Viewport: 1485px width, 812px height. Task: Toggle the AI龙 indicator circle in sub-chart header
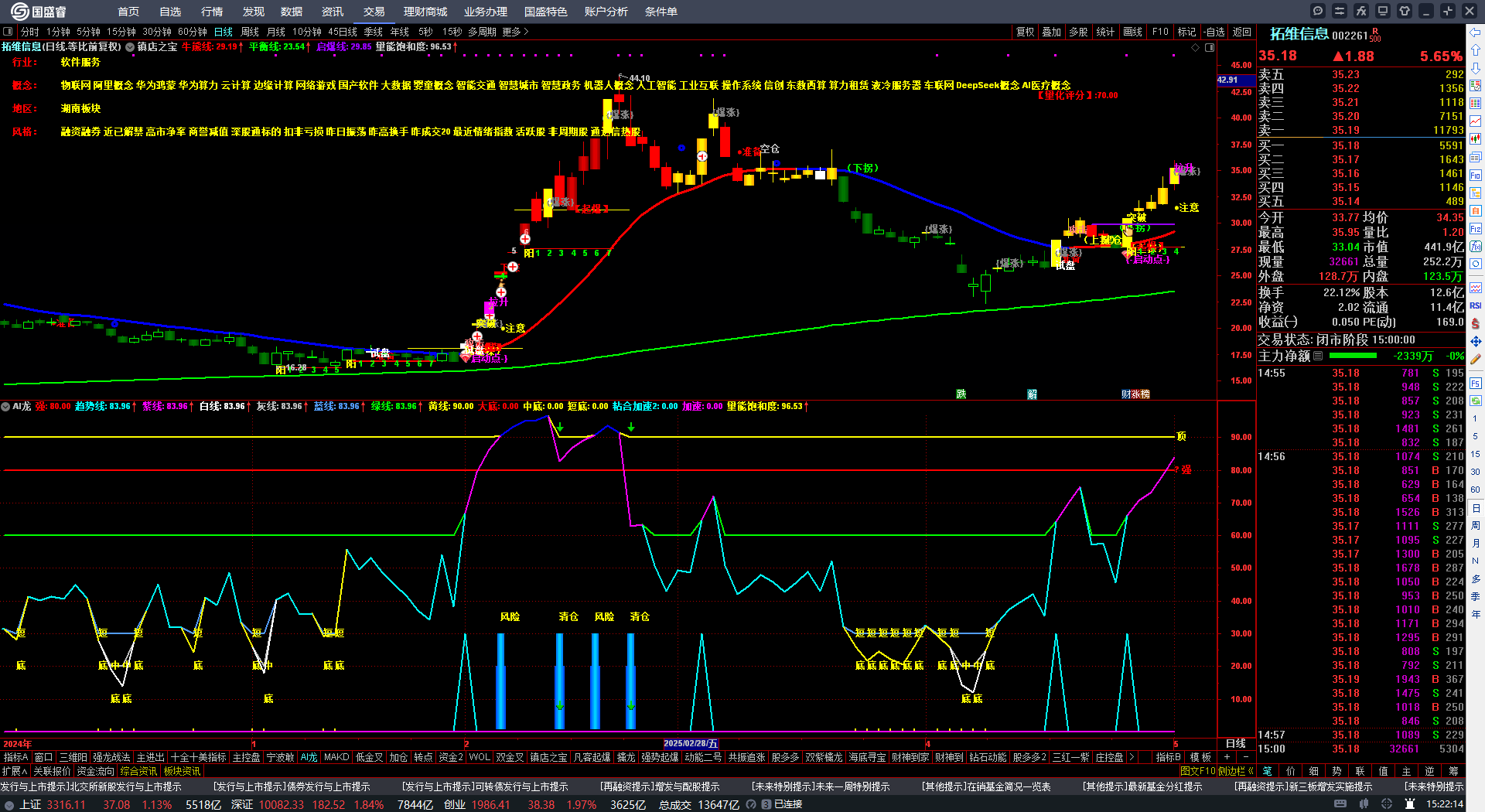tap(5, 406)
